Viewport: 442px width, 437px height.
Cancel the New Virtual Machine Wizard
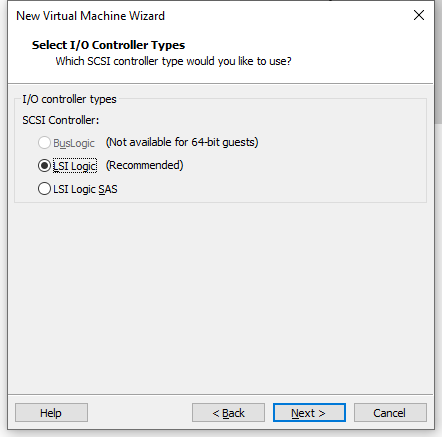(x=390, y=413)
